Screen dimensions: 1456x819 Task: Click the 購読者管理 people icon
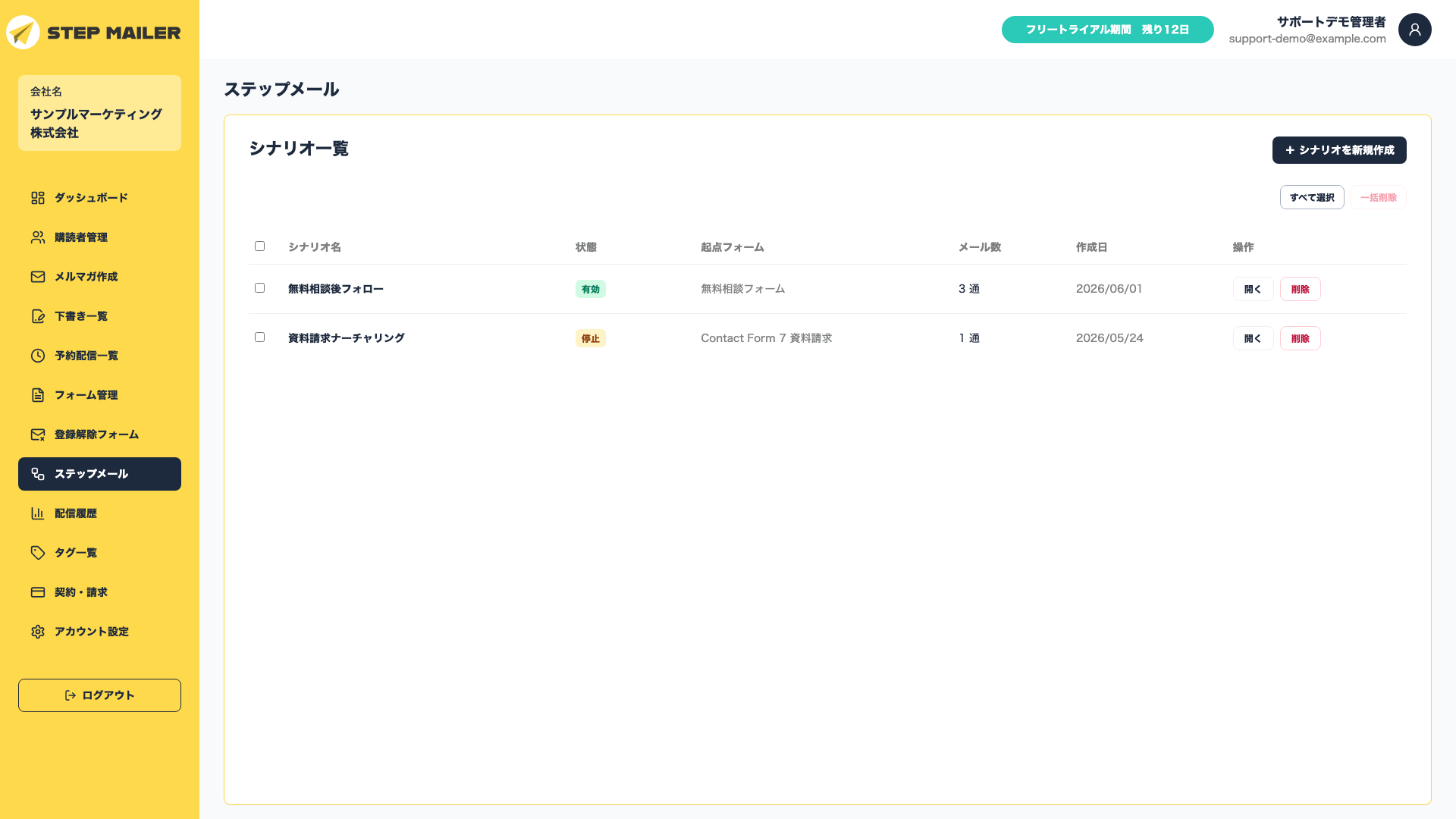tap(38, 237)
